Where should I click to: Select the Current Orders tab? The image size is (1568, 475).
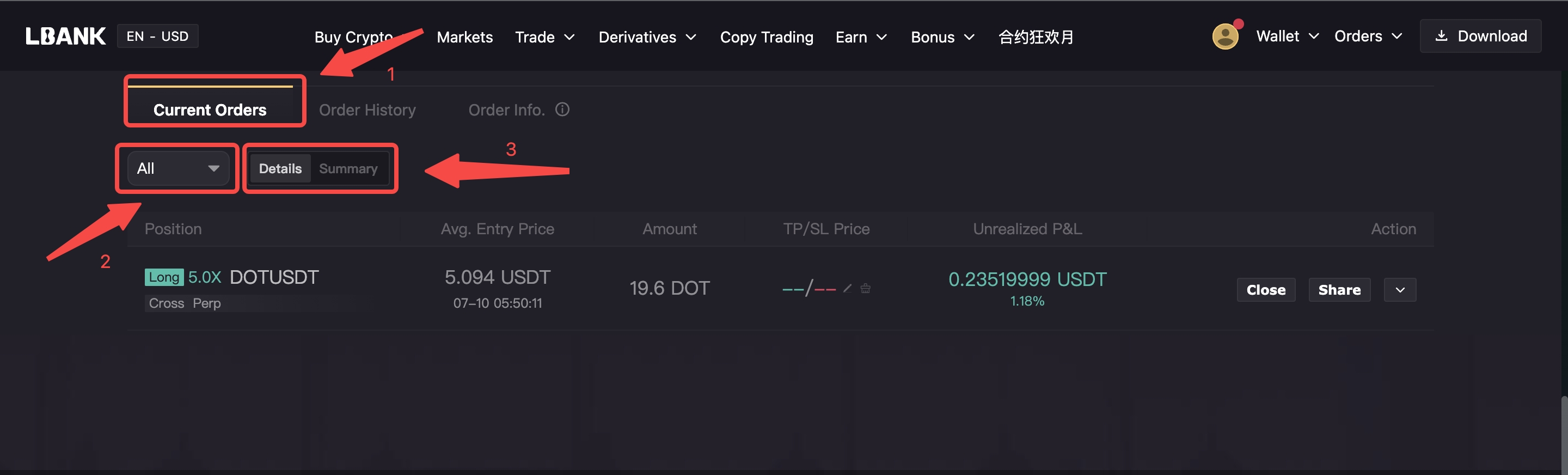pos(210,109)
